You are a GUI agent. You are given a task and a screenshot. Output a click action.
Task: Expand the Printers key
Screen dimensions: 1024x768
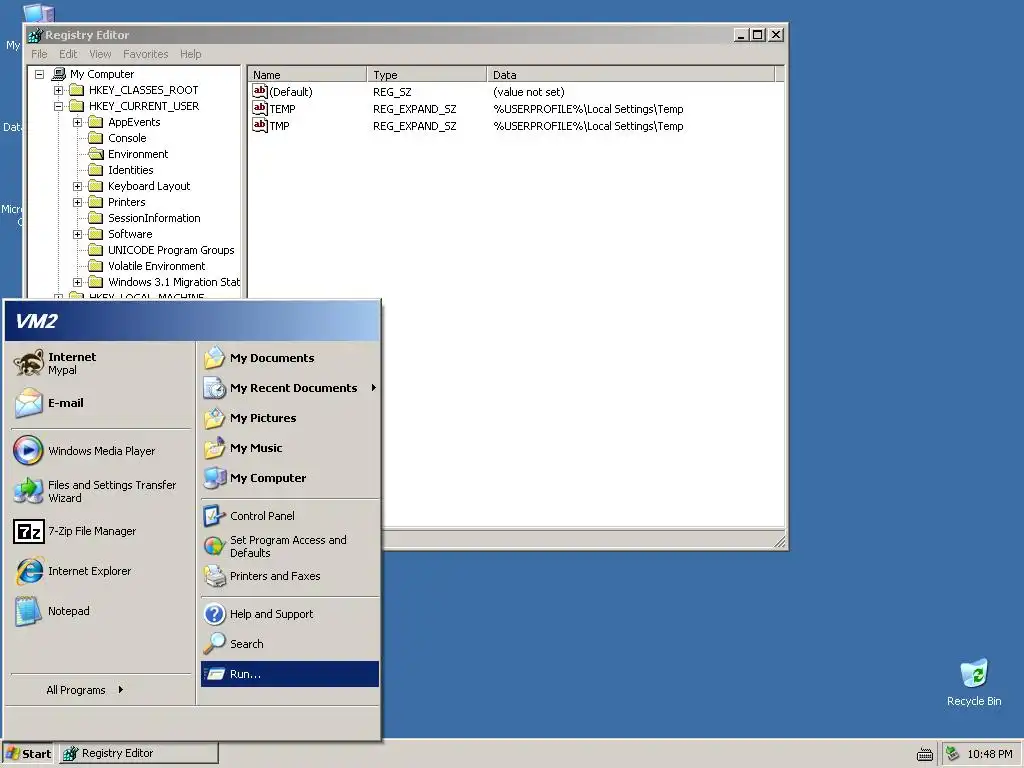(77, 202)
